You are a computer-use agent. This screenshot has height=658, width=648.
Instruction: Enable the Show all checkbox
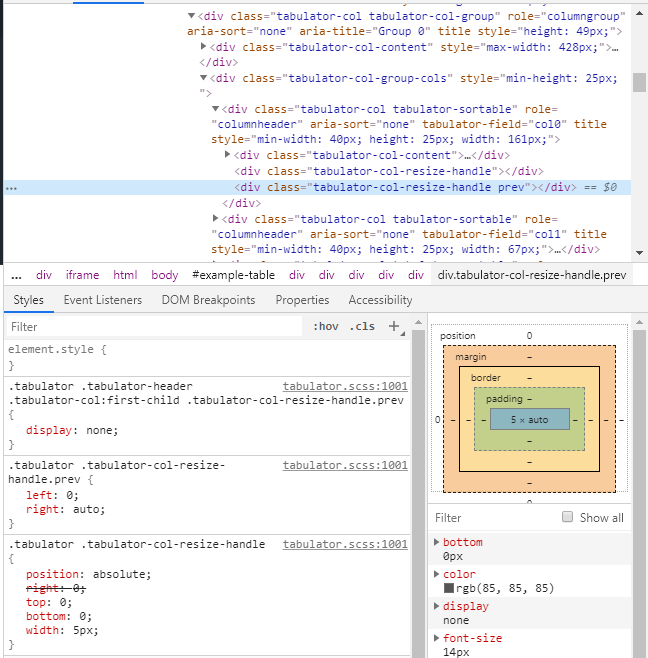(567, 517)
